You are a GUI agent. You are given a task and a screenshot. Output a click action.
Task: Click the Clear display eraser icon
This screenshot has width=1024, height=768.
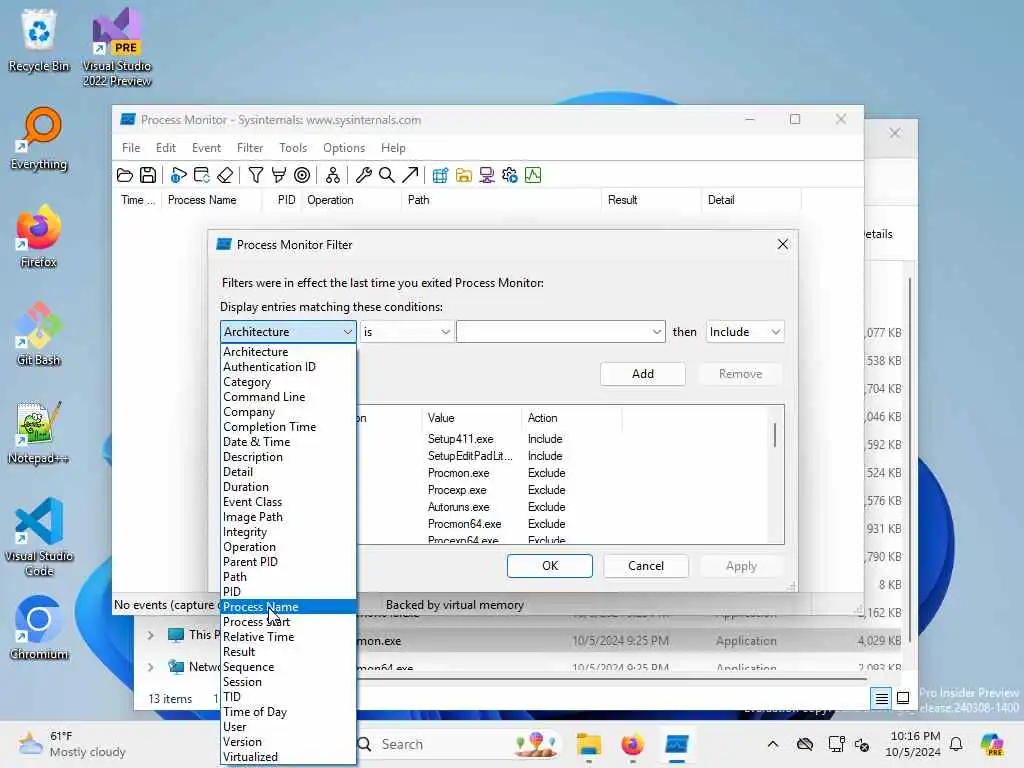(225, 175)
